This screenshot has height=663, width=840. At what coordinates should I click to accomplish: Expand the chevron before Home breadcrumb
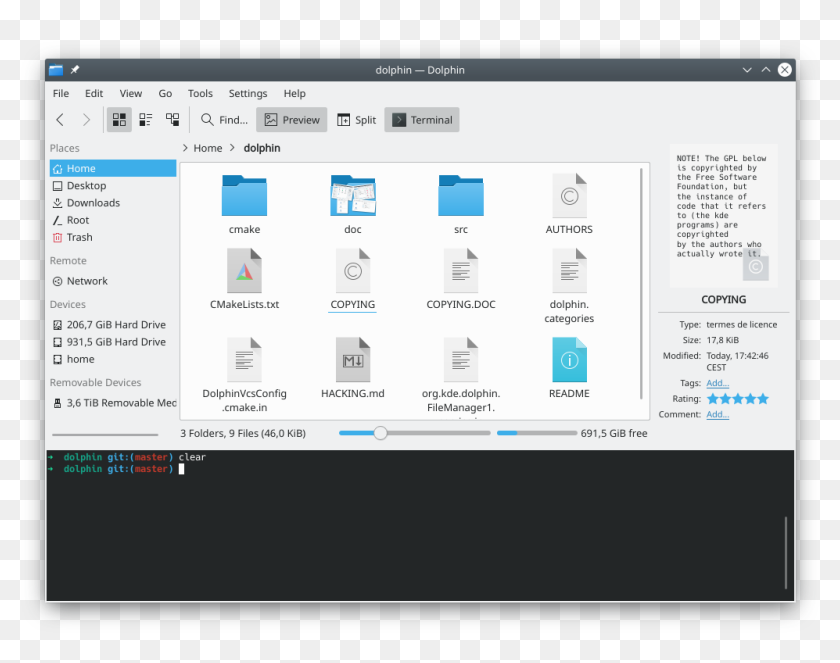pos(185,148)
